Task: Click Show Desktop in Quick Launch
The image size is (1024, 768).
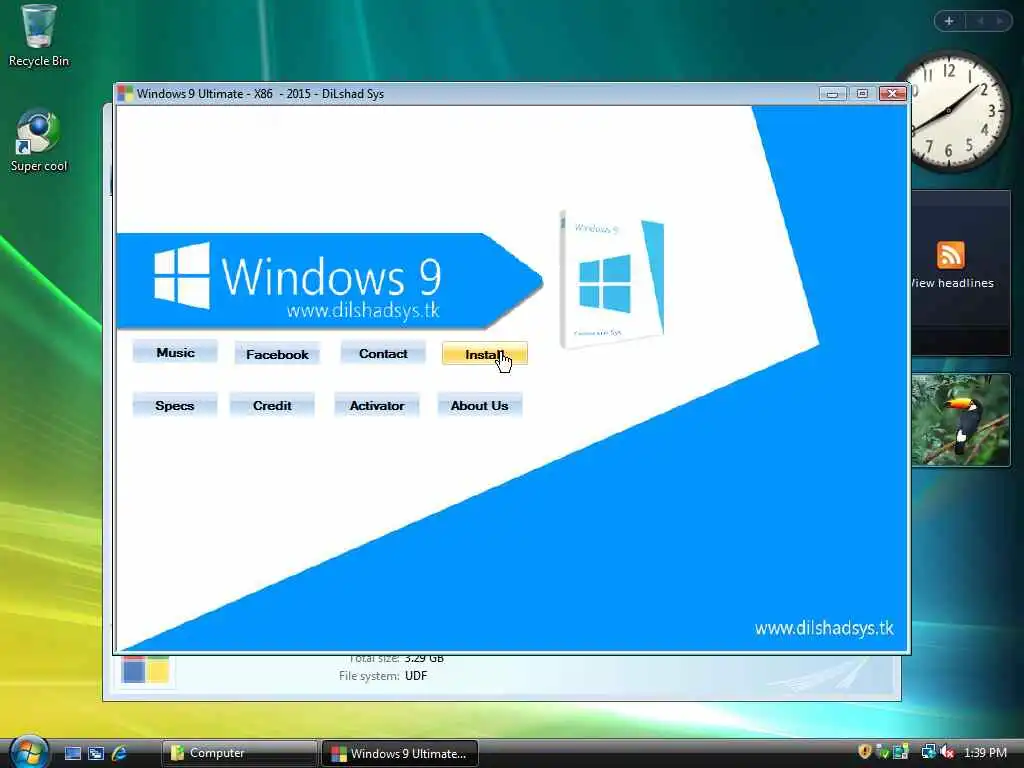Action: click(72, 753)
